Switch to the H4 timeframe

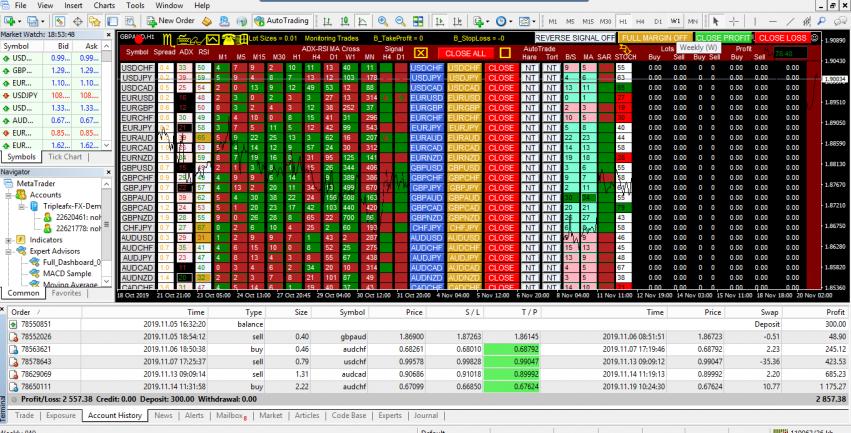(x=640, y=22)
